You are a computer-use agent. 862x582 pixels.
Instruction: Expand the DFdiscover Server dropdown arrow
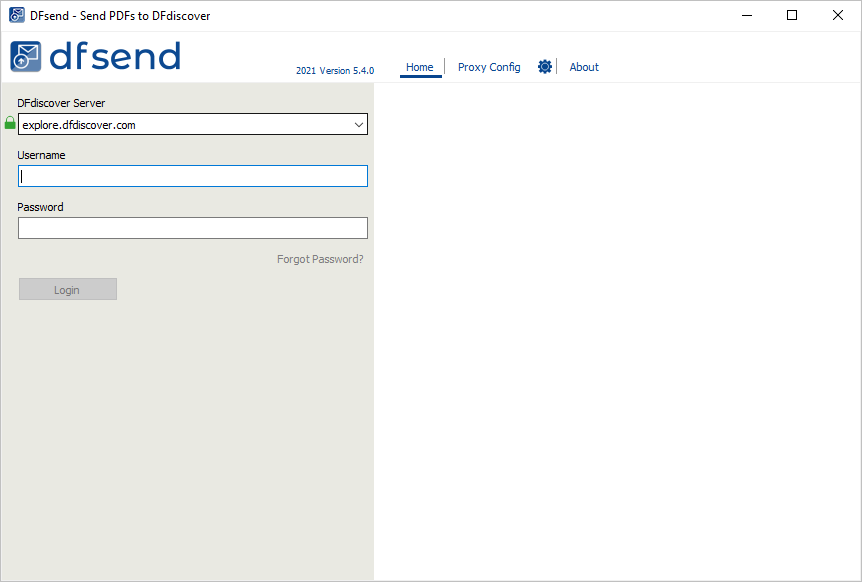(x=359, y=125)
